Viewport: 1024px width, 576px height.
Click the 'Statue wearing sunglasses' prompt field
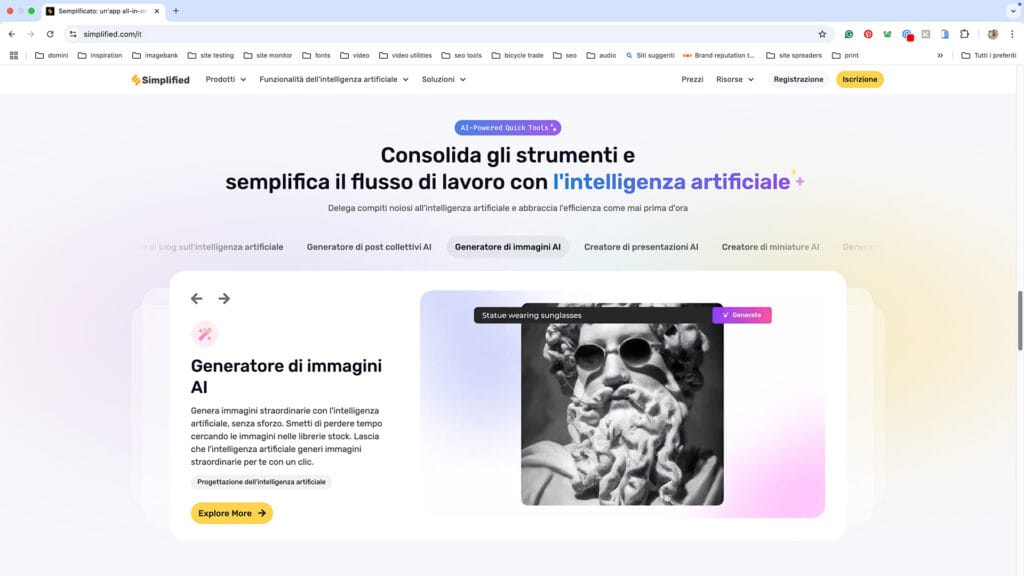pyautogui.click(x=590, y=315)
